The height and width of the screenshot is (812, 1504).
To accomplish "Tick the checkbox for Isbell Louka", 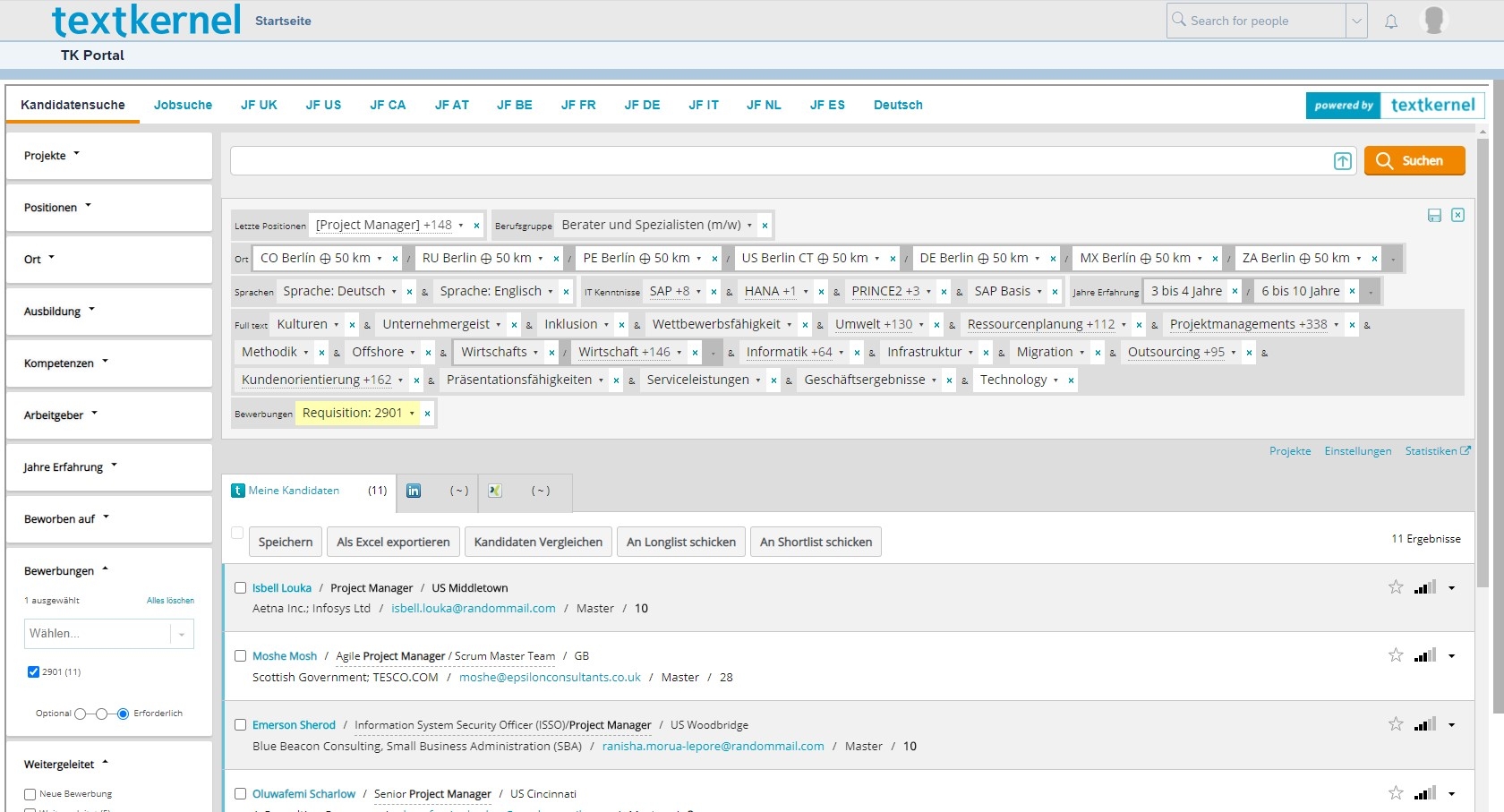I will click(x=240, y=588).
